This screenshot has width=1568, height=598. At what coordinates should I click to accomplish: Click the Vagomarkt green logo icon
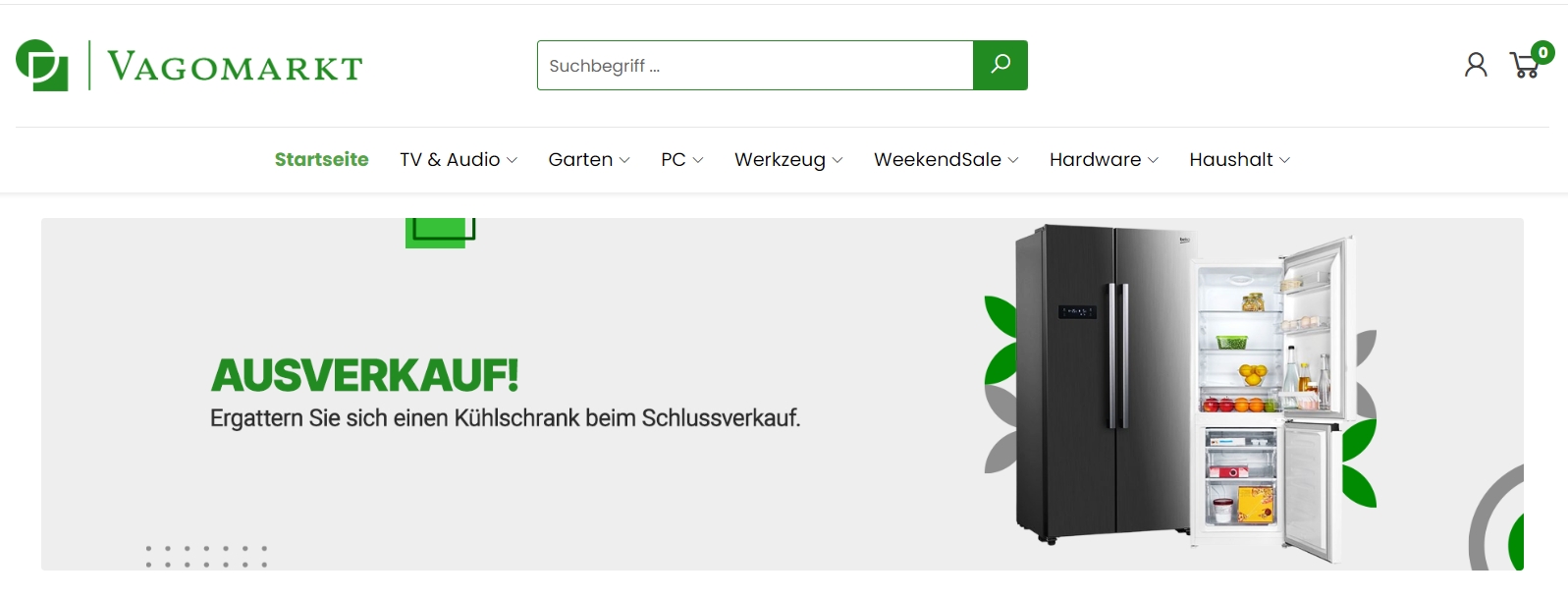click(42, 65)
